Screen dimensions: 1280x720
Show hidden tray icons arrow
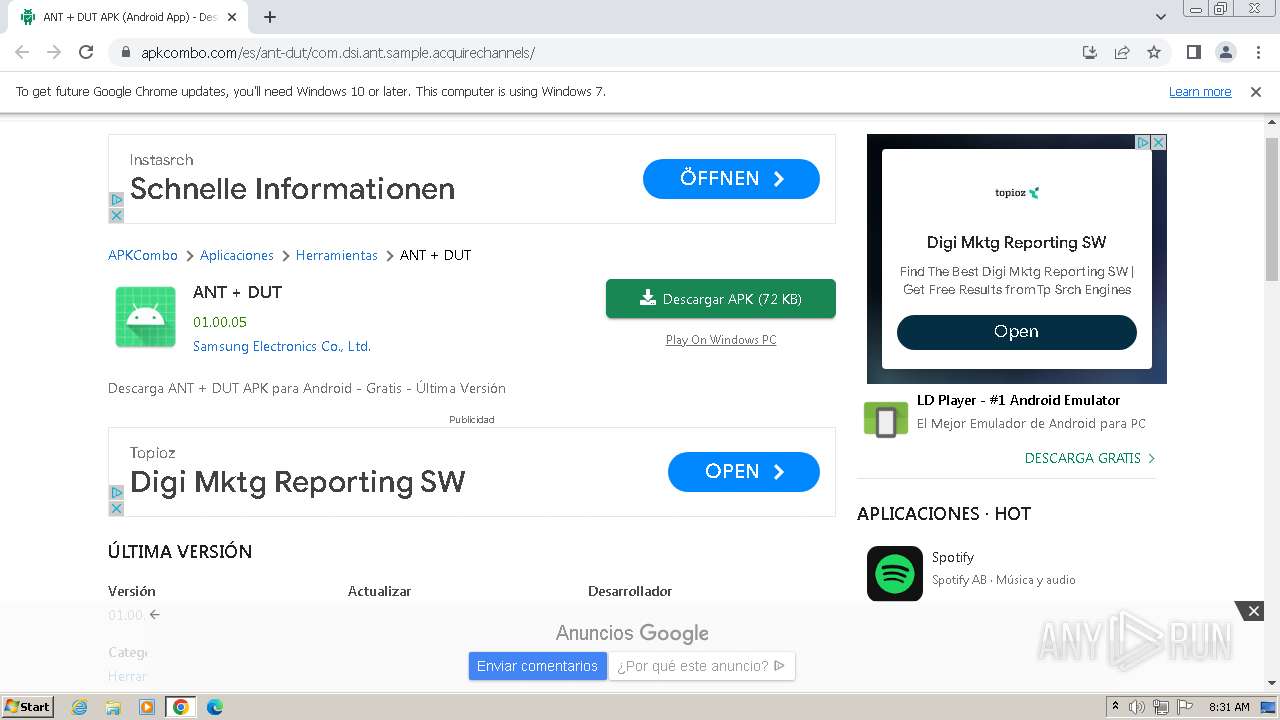1116,706
